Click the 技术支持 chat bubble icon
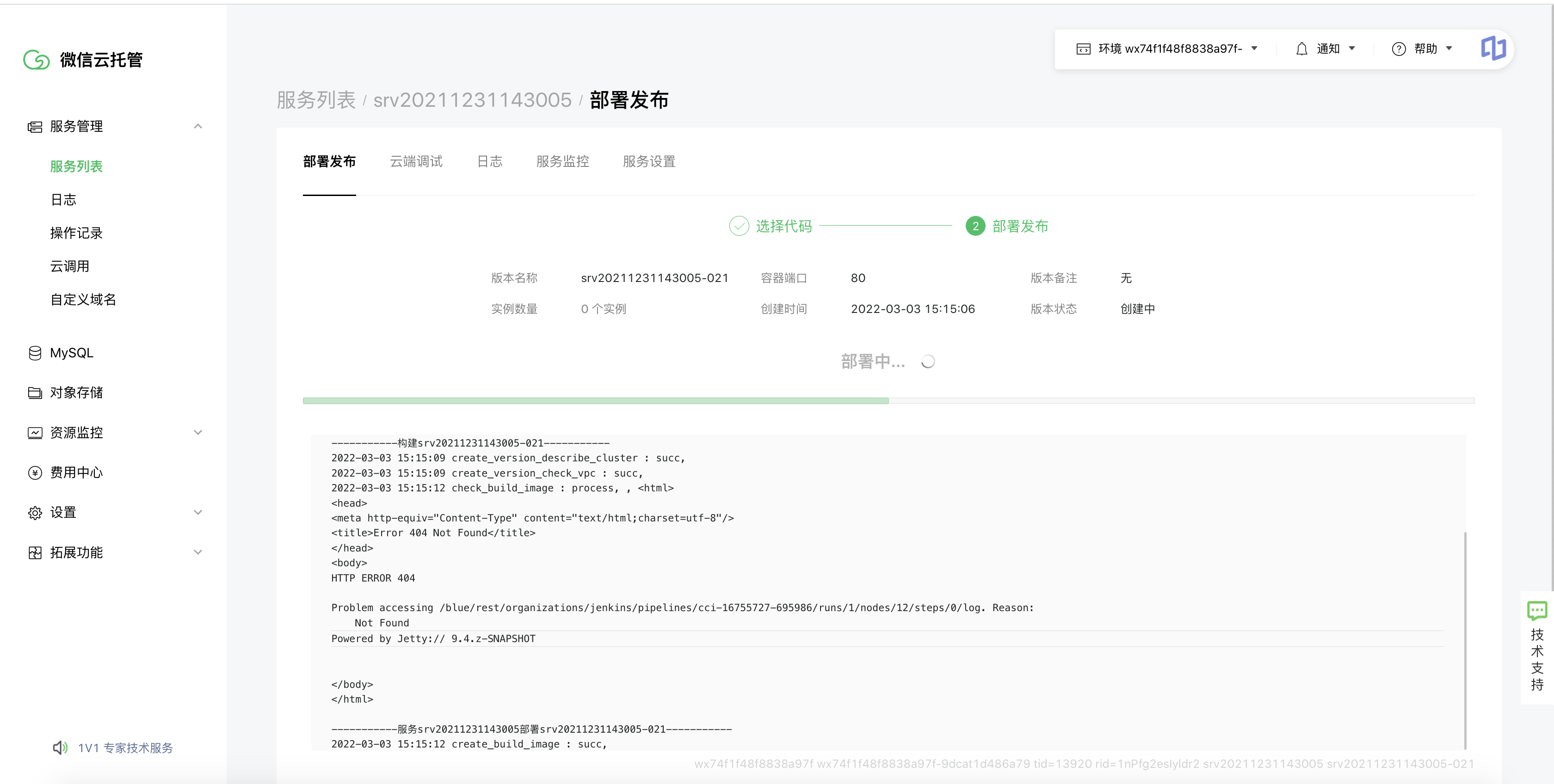Viewport: 1554px width, 784px height. pyautogui.click(x=1537, y=611)
